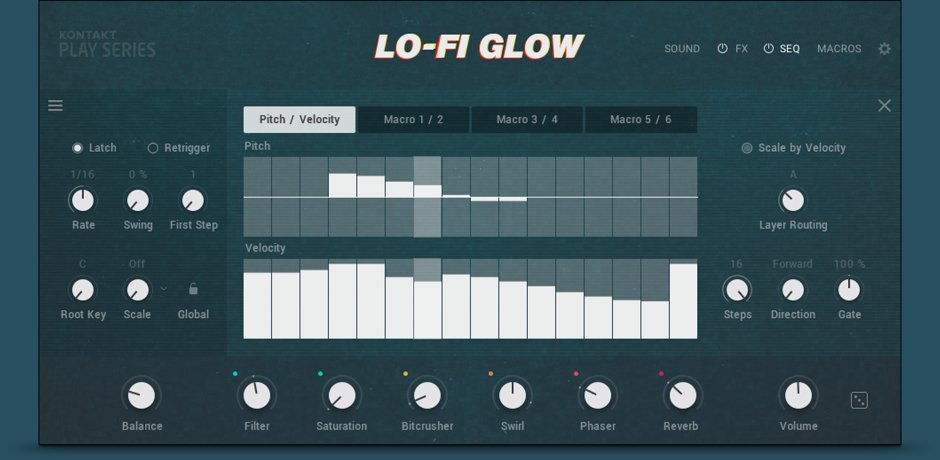Switch to the Macro 5 / 6 tab
The image size is (940, 460).
coord(640,120)
